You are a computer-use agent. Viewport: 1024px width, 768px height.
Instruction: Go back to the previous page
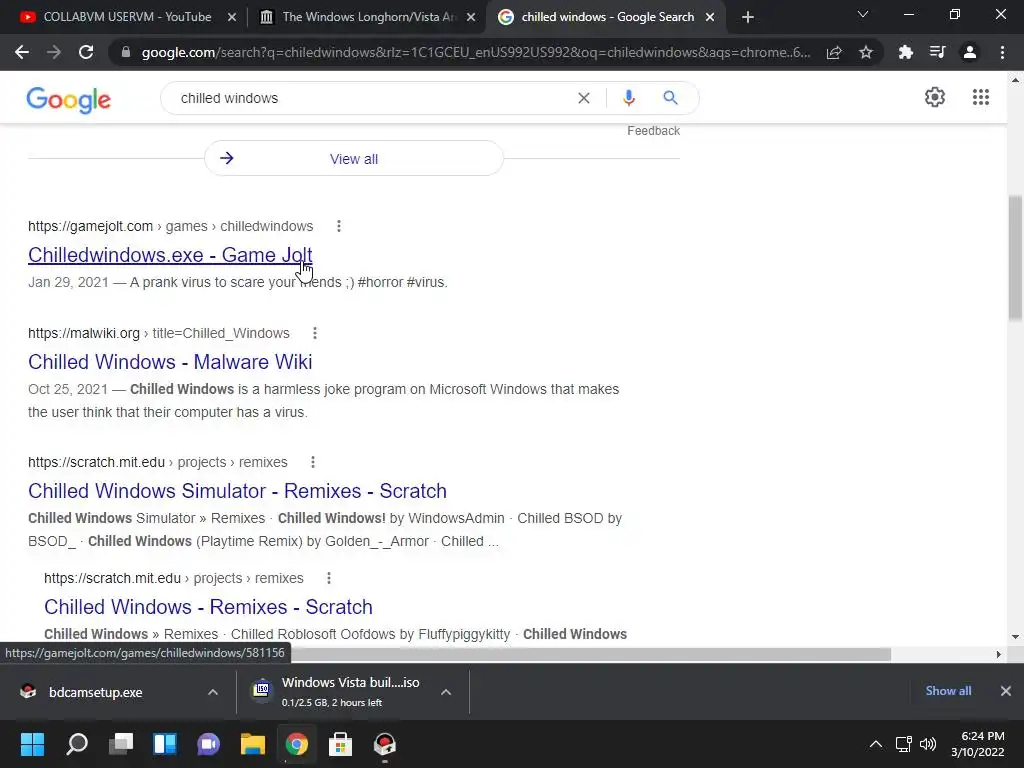point(22,52)
